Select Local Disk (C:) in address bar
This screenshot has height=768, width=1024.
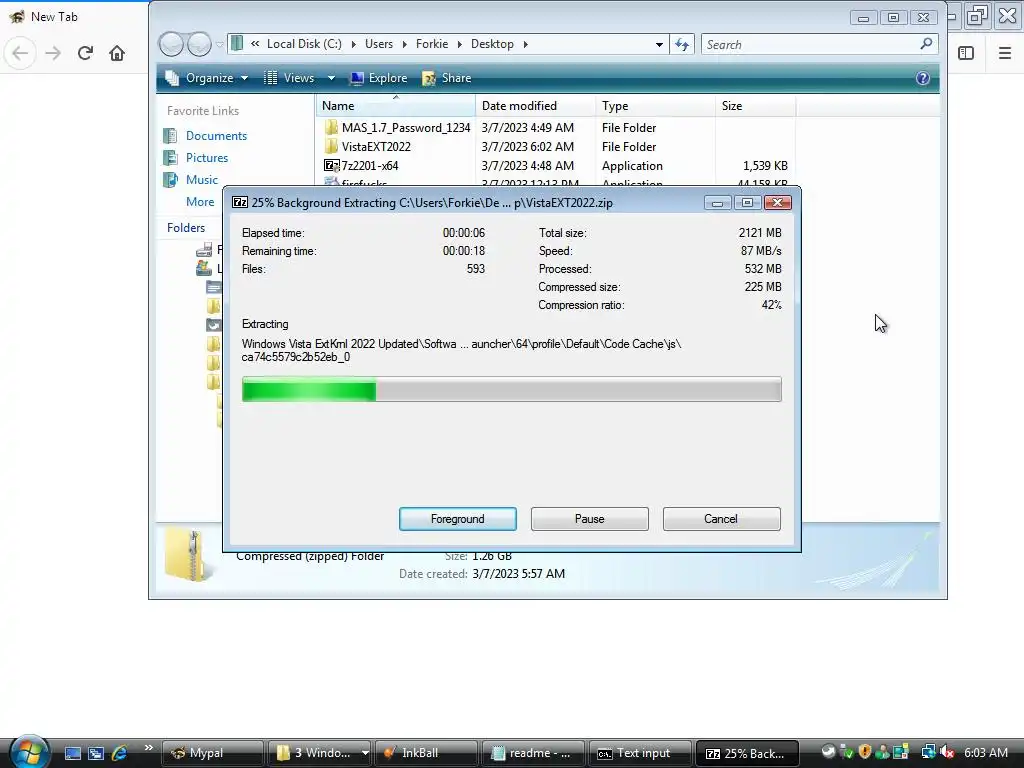pyautogui.click(x=304, y=44)
